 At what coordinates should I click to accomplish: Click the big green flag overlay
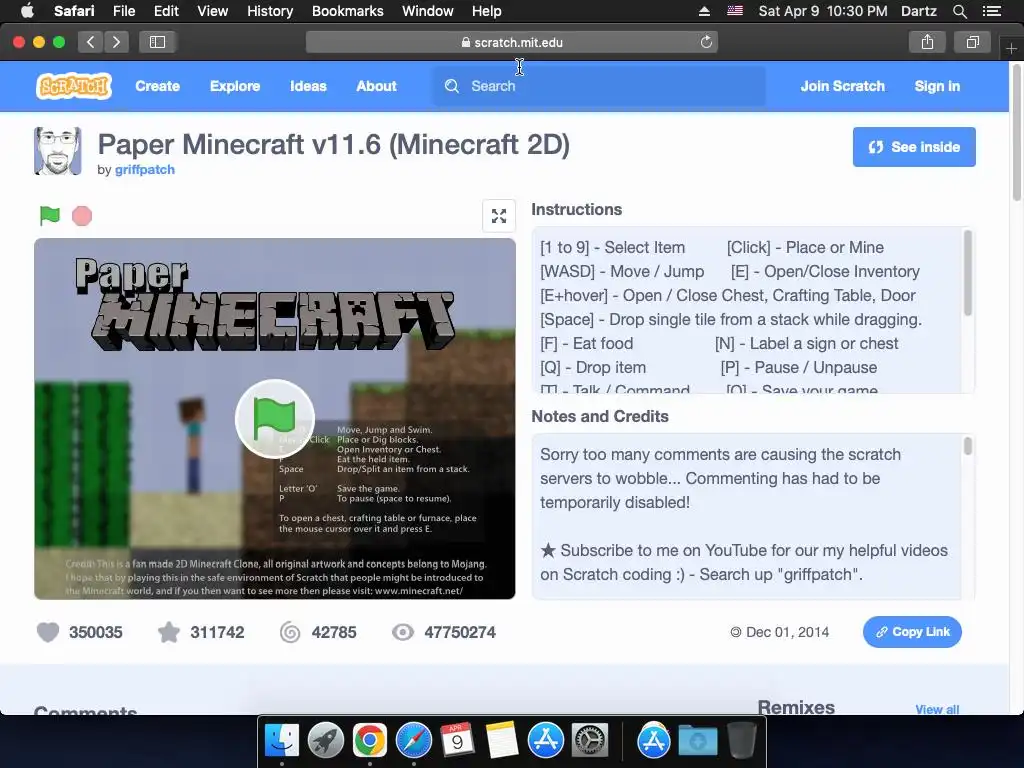tap(275, 419)
